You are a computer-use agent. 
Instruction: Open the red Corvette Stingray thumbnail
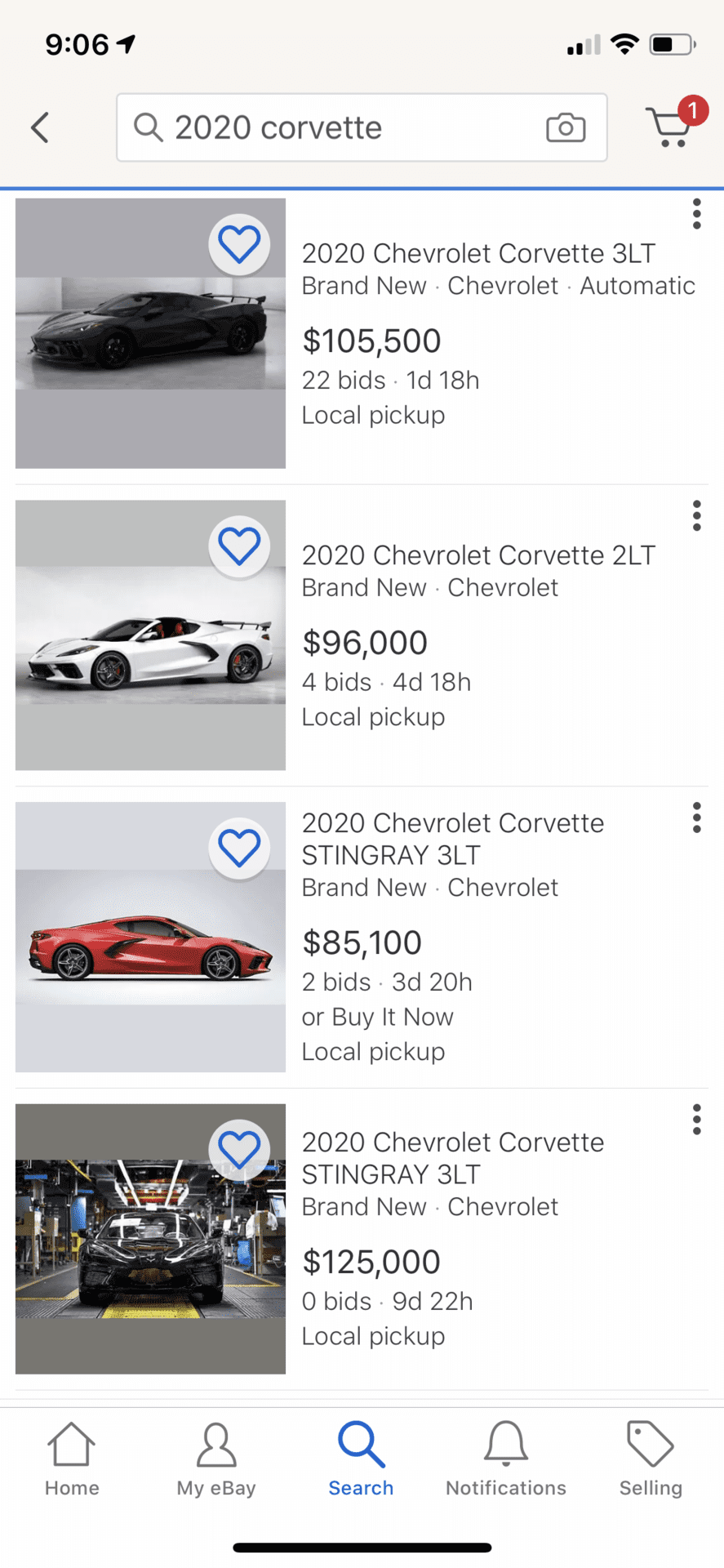click(150, 937)
